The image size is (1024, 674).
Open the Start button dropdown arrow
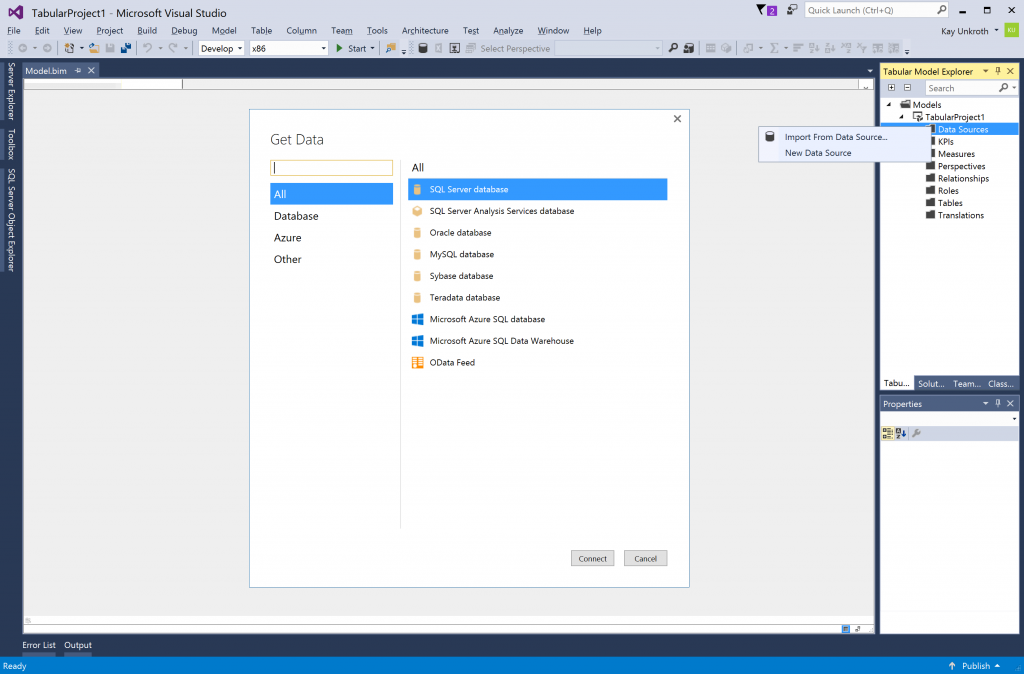372,48
